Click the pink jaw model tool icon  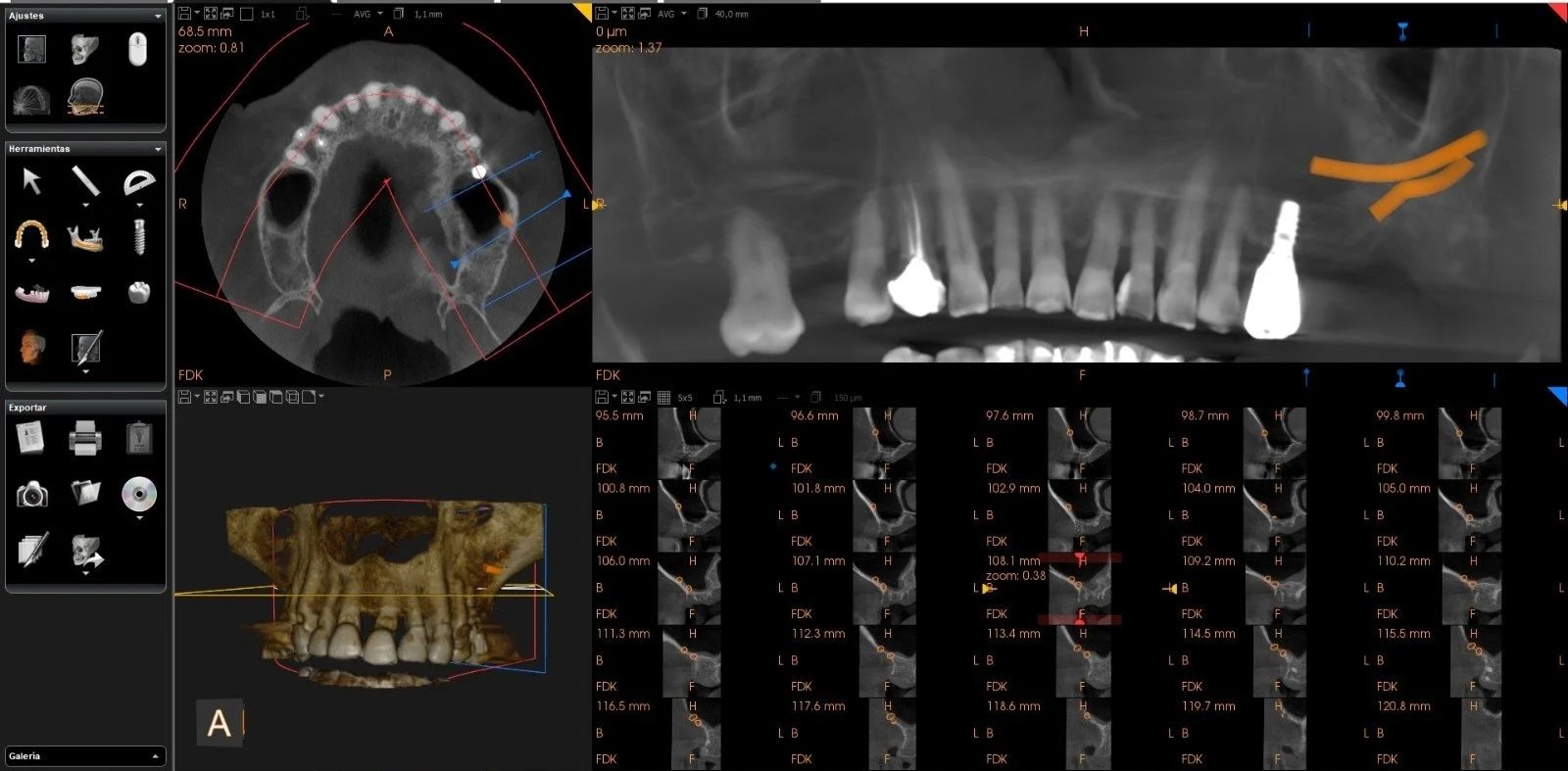[x=31, y=292]
